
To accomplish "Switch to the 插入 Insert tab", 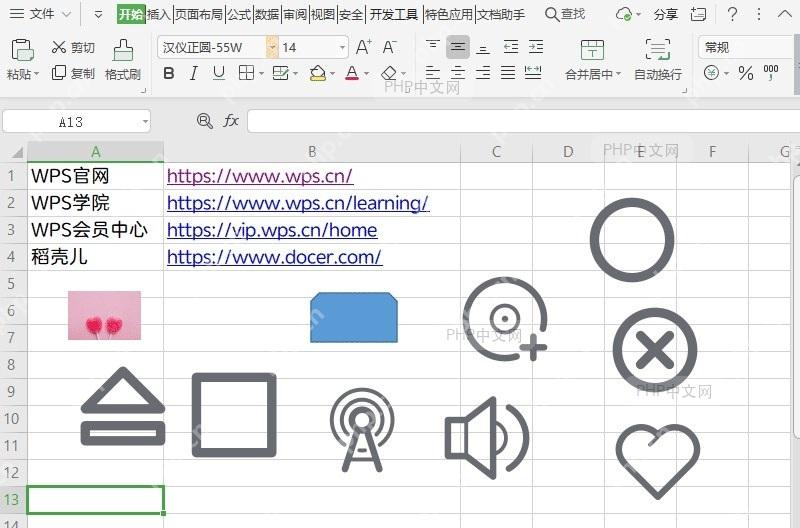I will click(x=159, y=14).
